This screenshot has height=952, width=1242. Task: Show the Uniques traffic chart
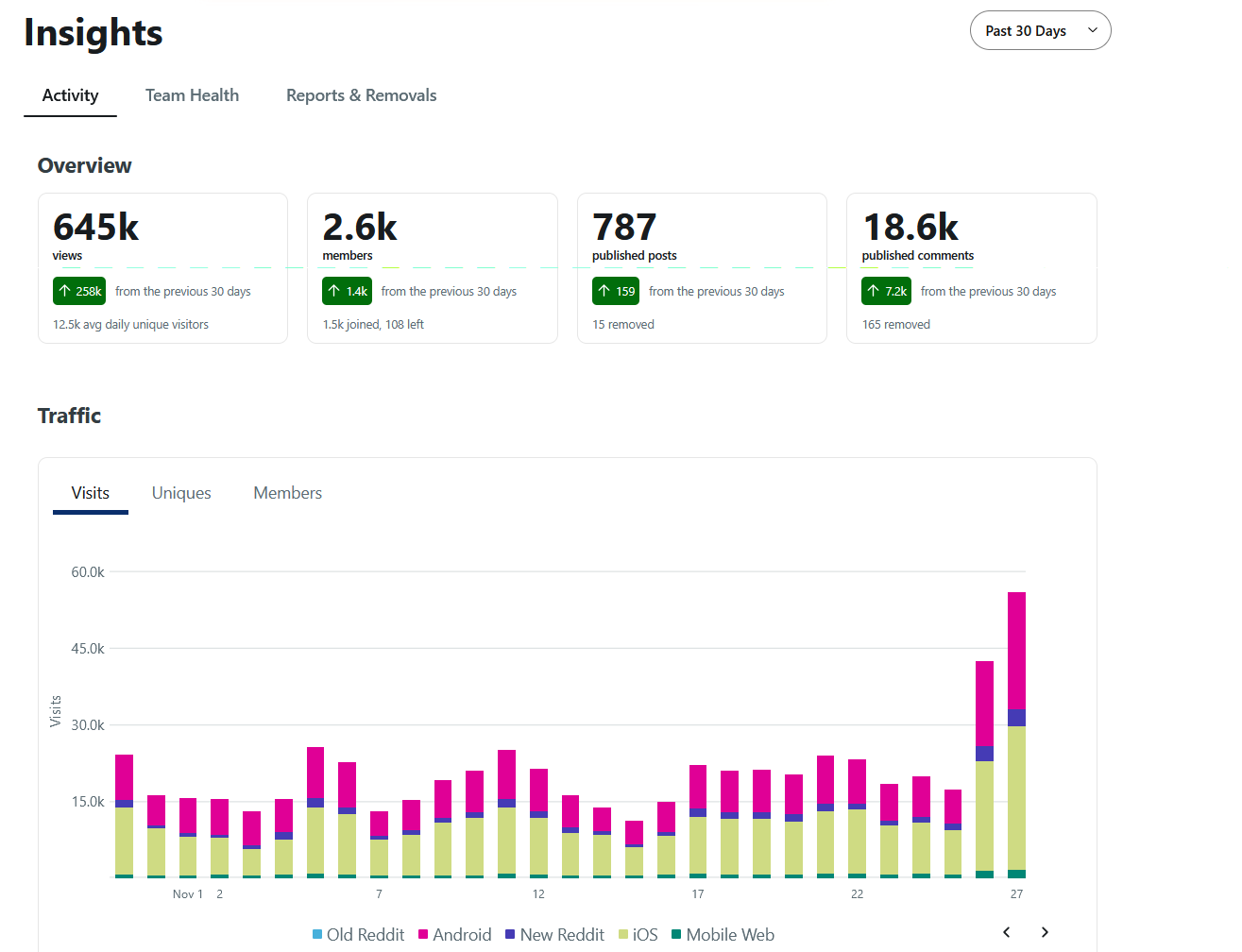point(181,493)
